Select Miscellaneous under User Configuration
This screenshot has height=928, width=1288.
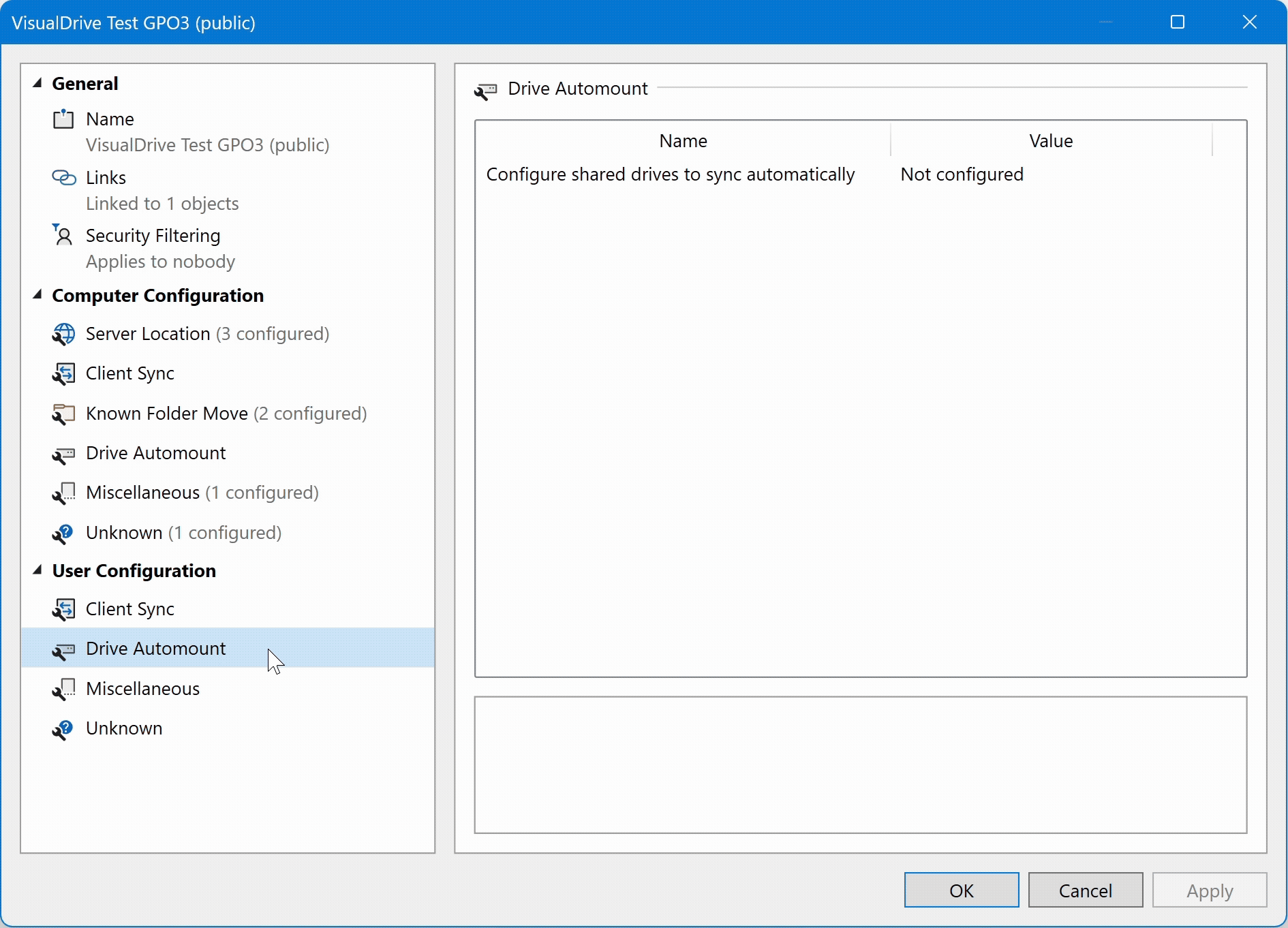[142, 689]
